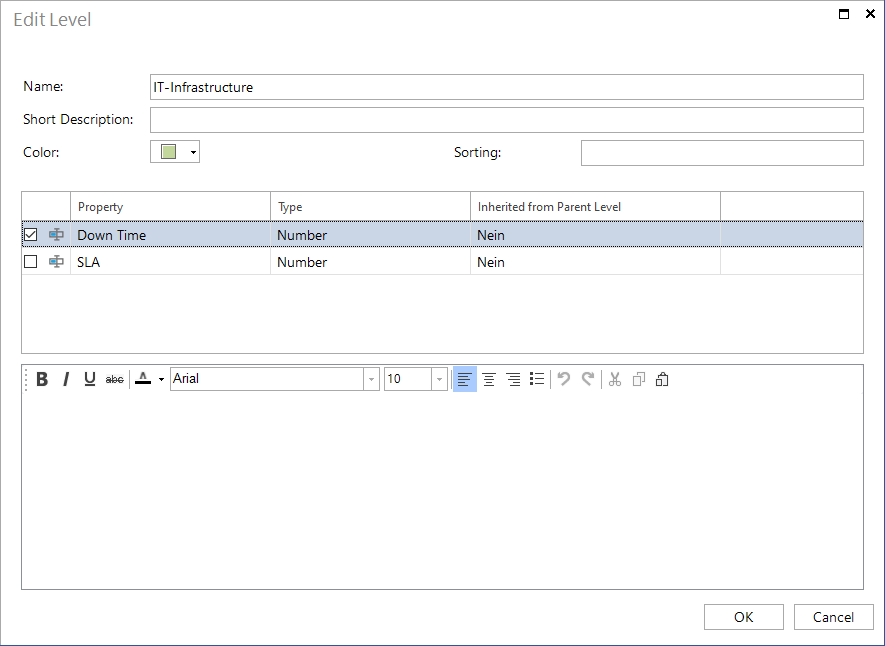The height and width of the screenshot is (646, 885).
Task: Center align the text
Action: coord(489,379)
